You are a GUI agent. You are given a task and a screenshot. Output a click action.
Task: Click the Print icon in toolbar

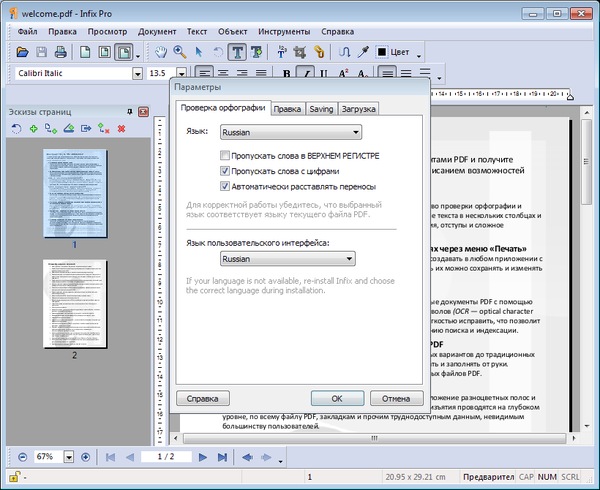62,51
